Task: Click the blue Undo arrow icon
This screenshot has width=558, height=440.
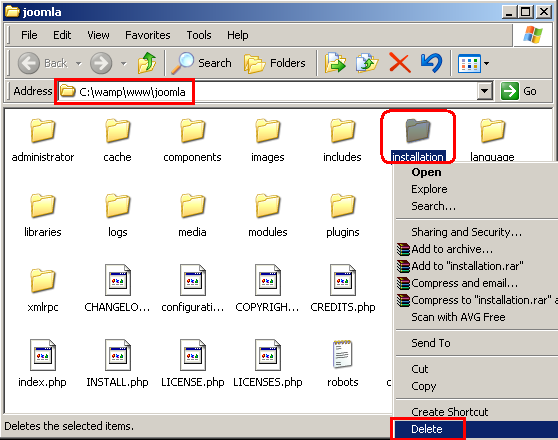Action: [431, 63]
